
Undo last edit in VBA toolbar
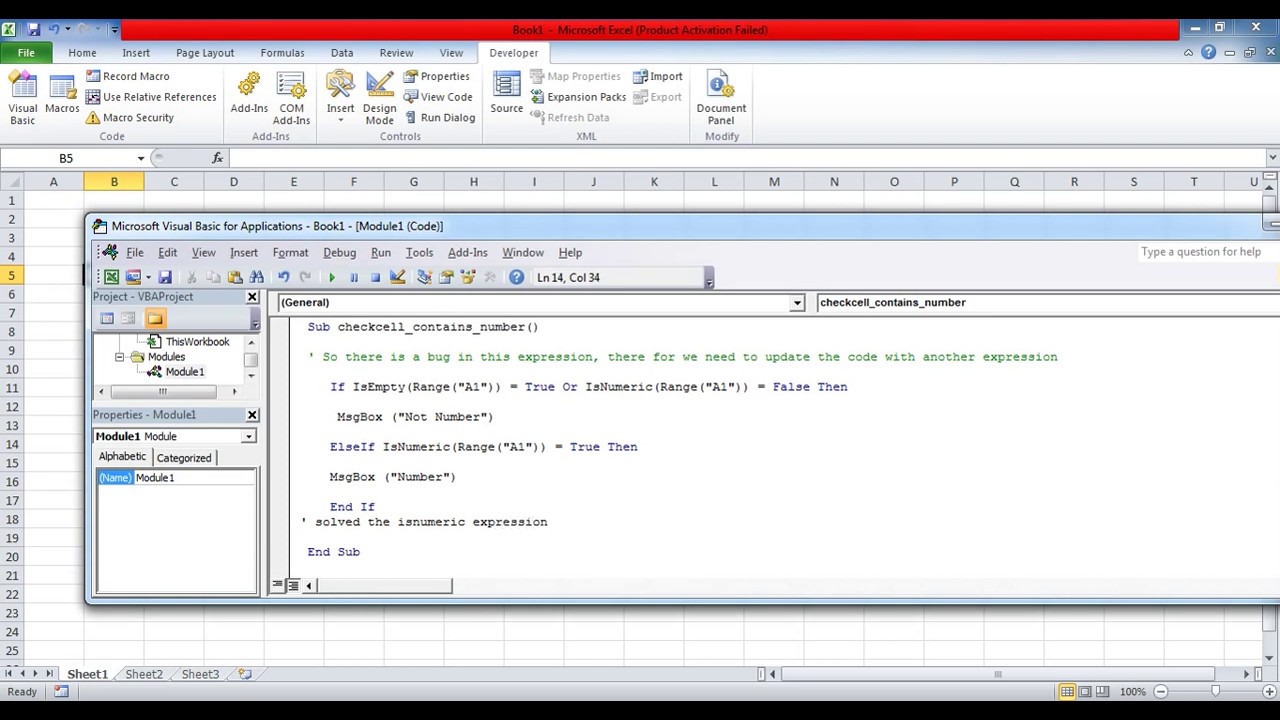(x=284, y=277)
